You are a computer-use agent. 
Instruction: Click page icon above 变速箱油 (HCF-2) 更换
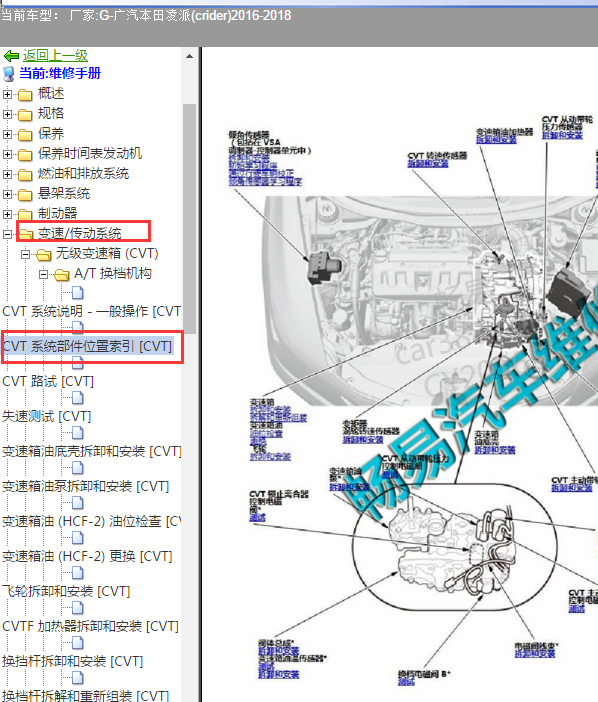[x=78, y=538]
